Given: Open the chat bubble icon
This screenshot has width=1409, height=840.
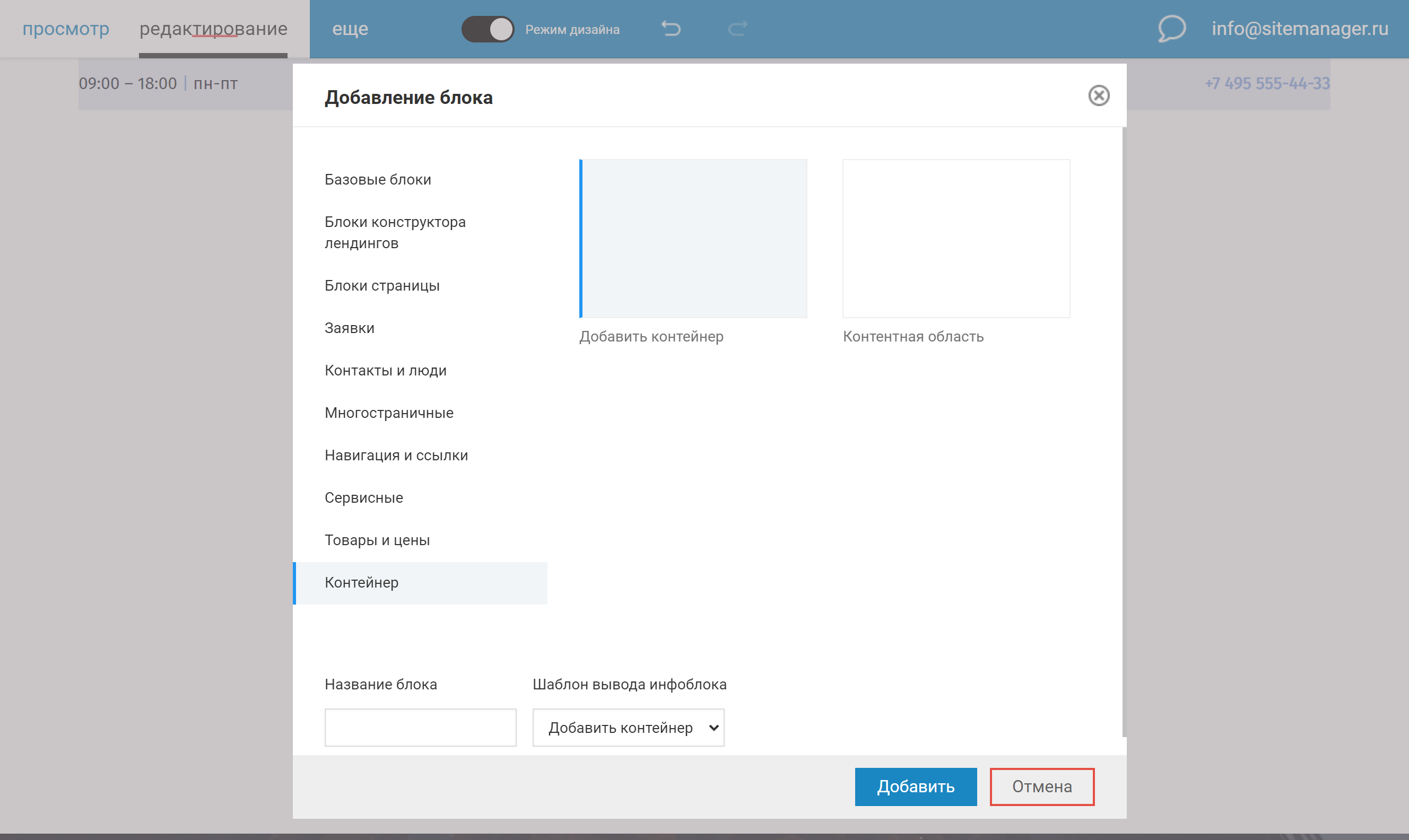Looking at the screenshot, I should pyautogui.click(x=1171, y=28).
